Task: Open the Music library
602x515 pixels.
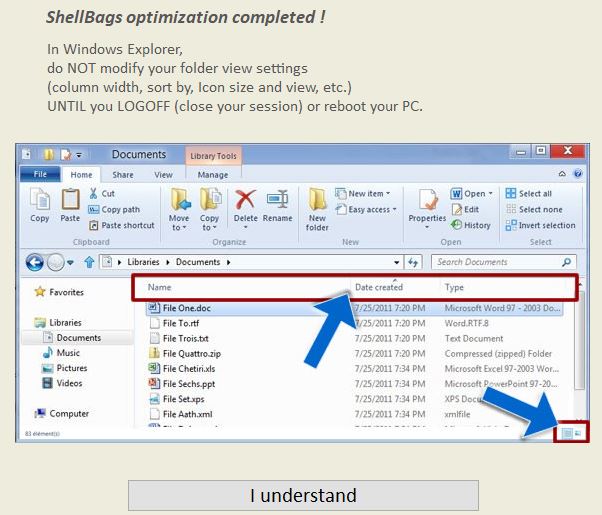Action: (61, 353)
